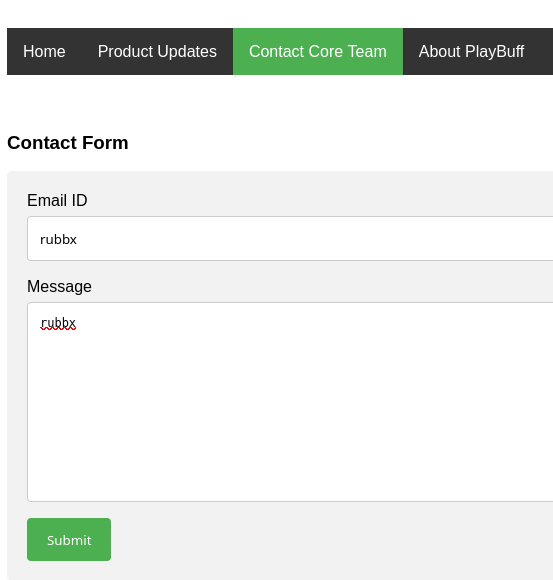553x580 pixels.
Task: Click bottom edge area of the Message box
Action: 290,496
